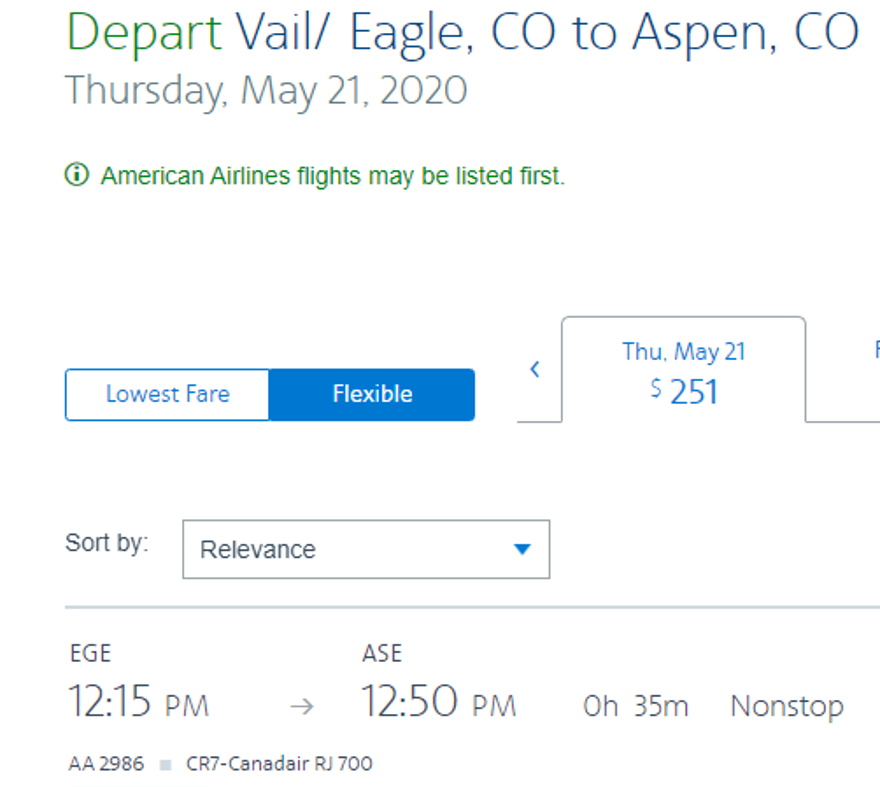Click the 12:50 PM arrival time

438,703
